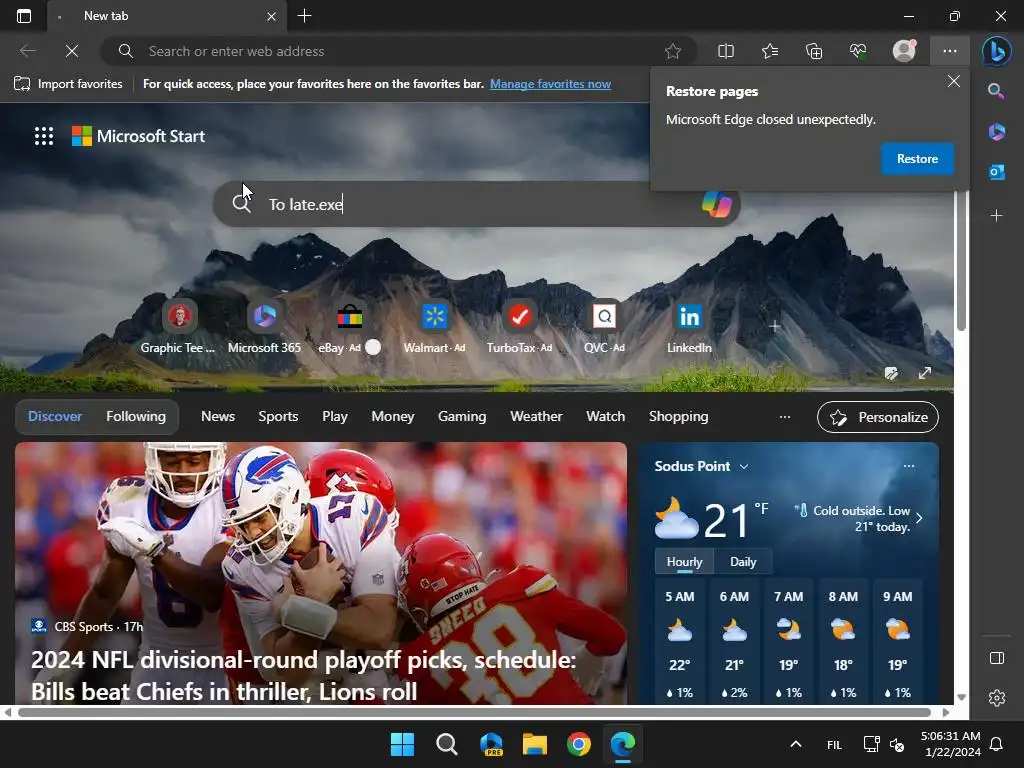Open the Play tab
Viewport: 1024px width, 768px height.
click(x=334, y=417)
